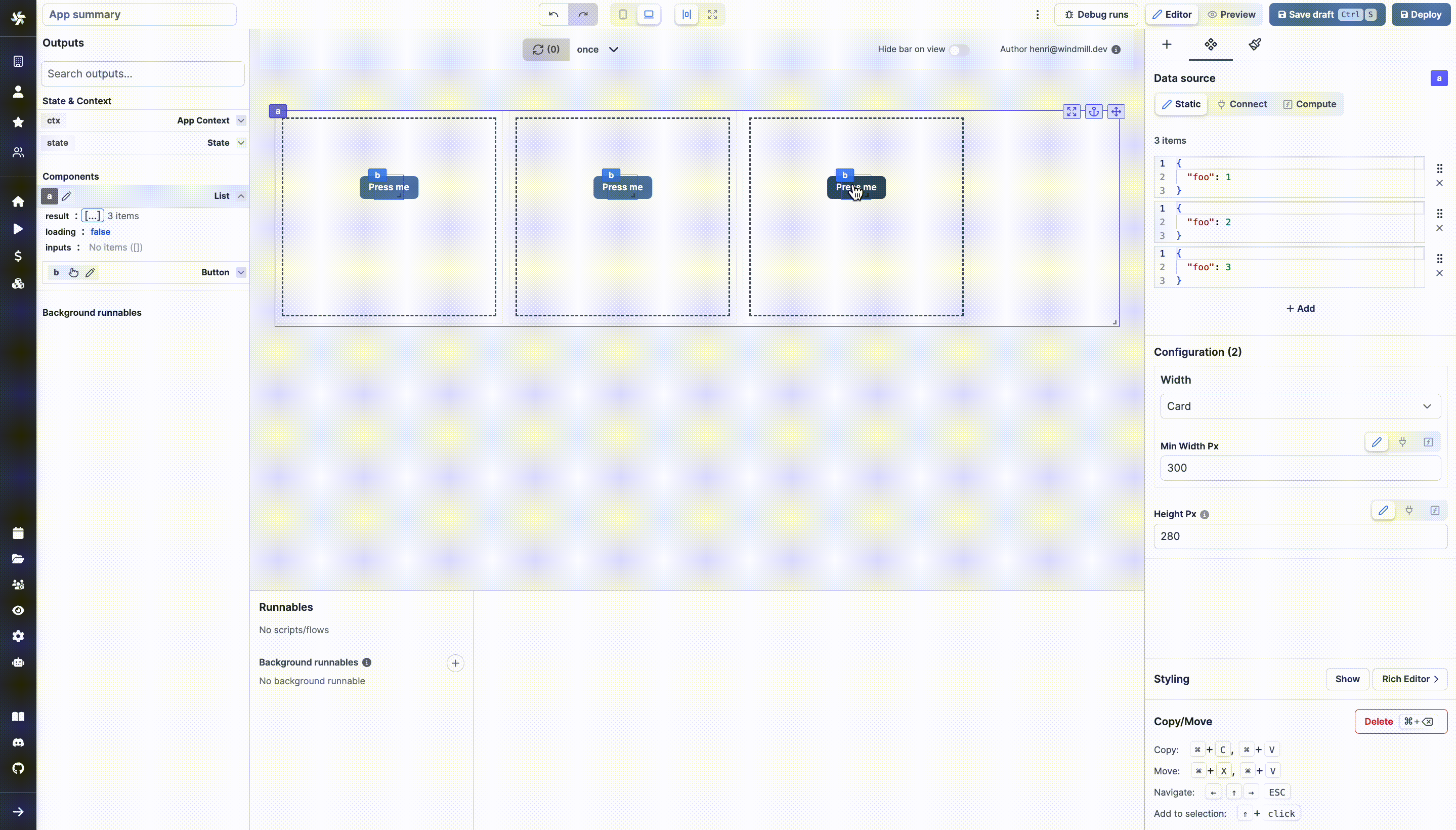Toggle the Static data source tab
This screenshot has height=830, width=1456.
[x=1183, y=104]
